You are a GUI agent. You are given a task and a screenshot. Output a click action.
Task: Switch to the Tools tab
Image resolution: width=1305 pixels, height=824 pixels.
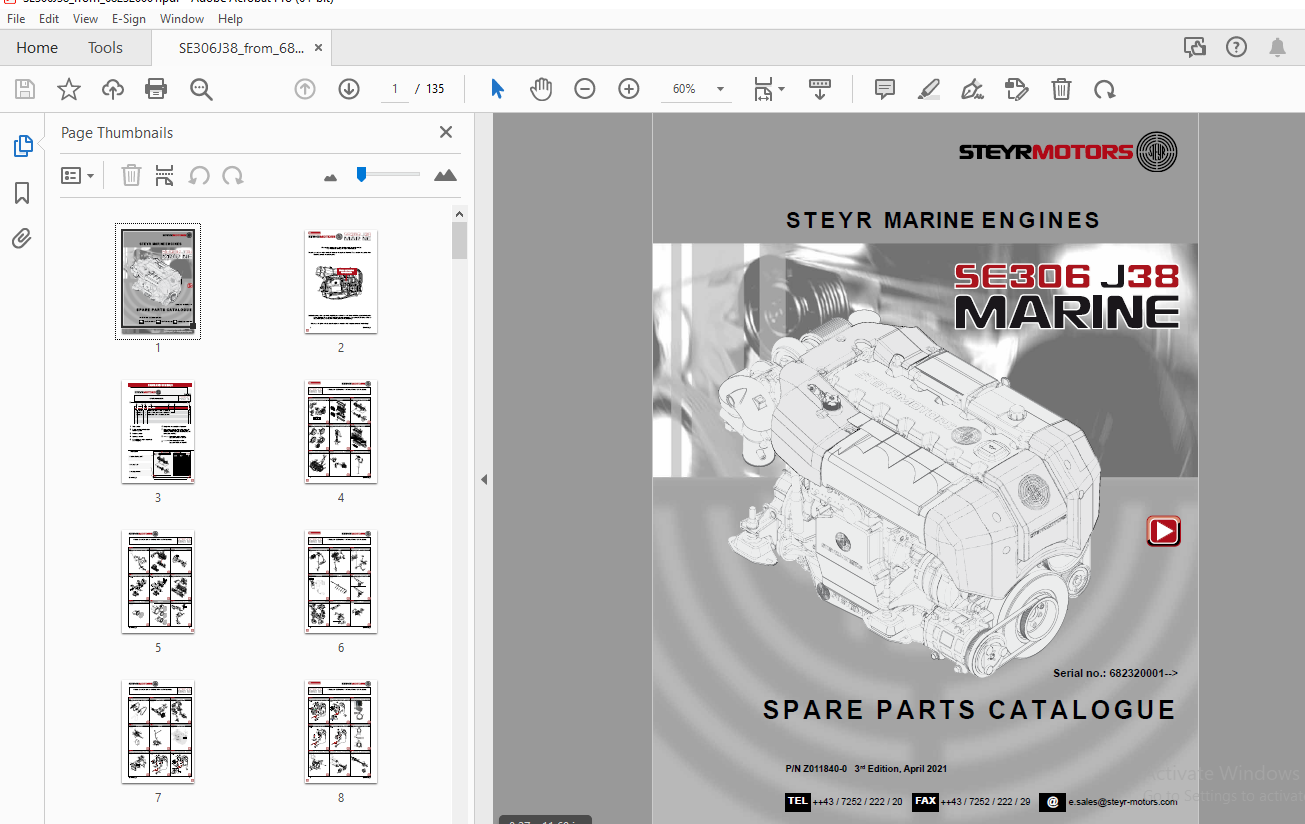pyautogui.click(x=105, y=47)
